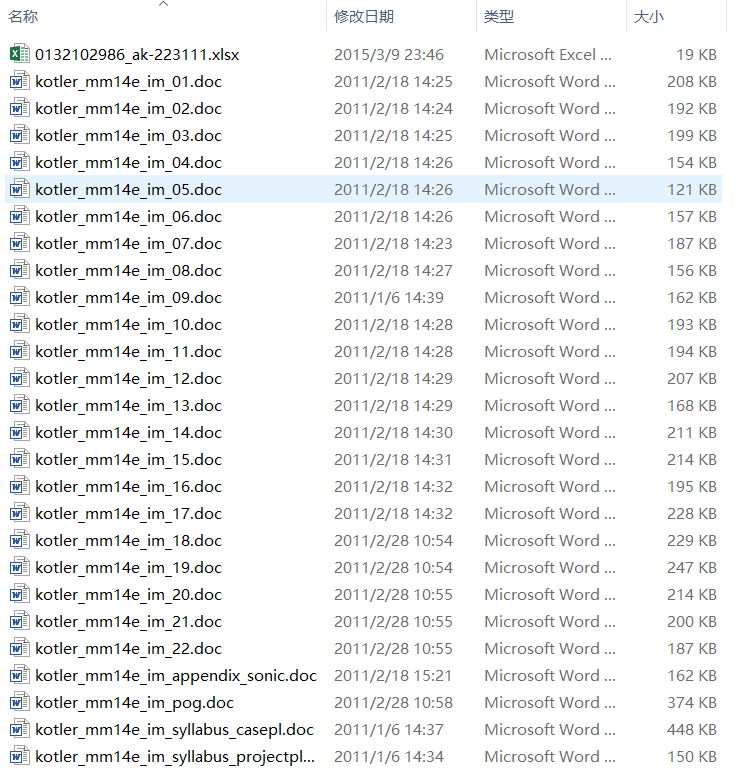Click the Word icon of kotler_mm14e_im_05.doc
This screenshot has height=781, width=751.
click(19, 188)
